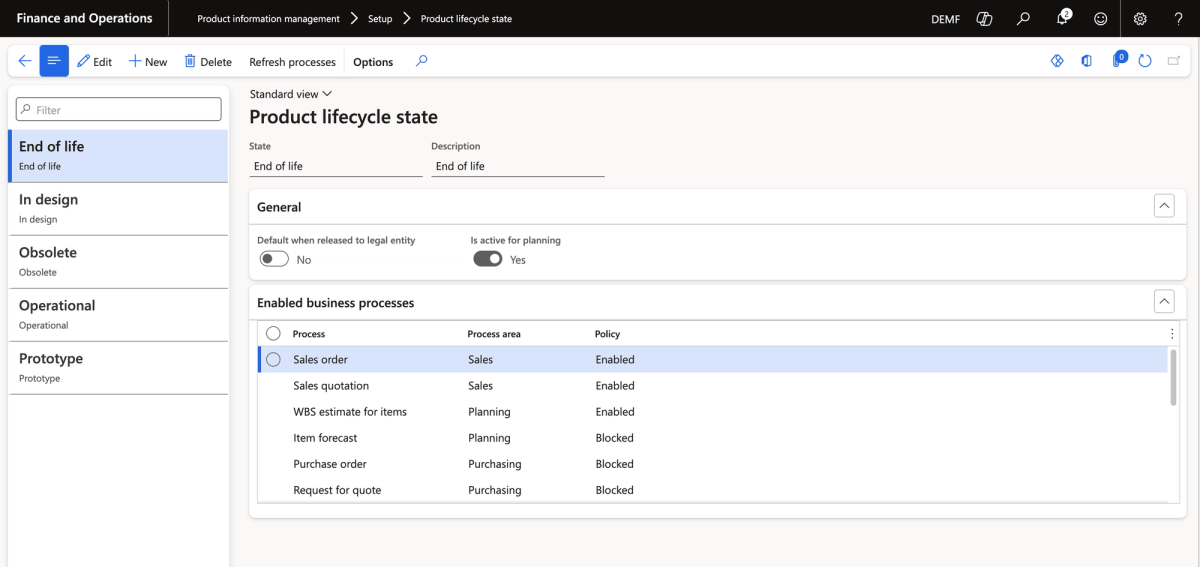The image size is (1200, 567).
Task: Toggle Default when released to legal entity
Action: (274, 259)
